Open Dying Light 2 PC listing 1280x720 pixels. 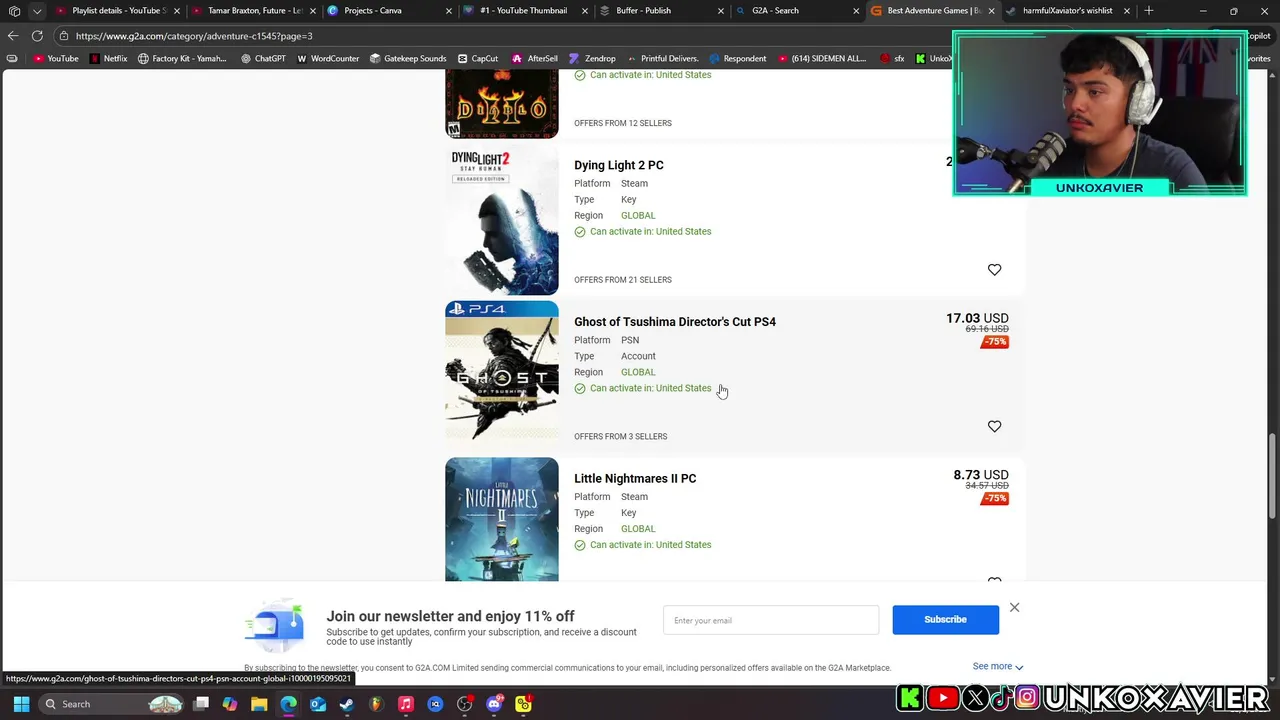(618, 165)
